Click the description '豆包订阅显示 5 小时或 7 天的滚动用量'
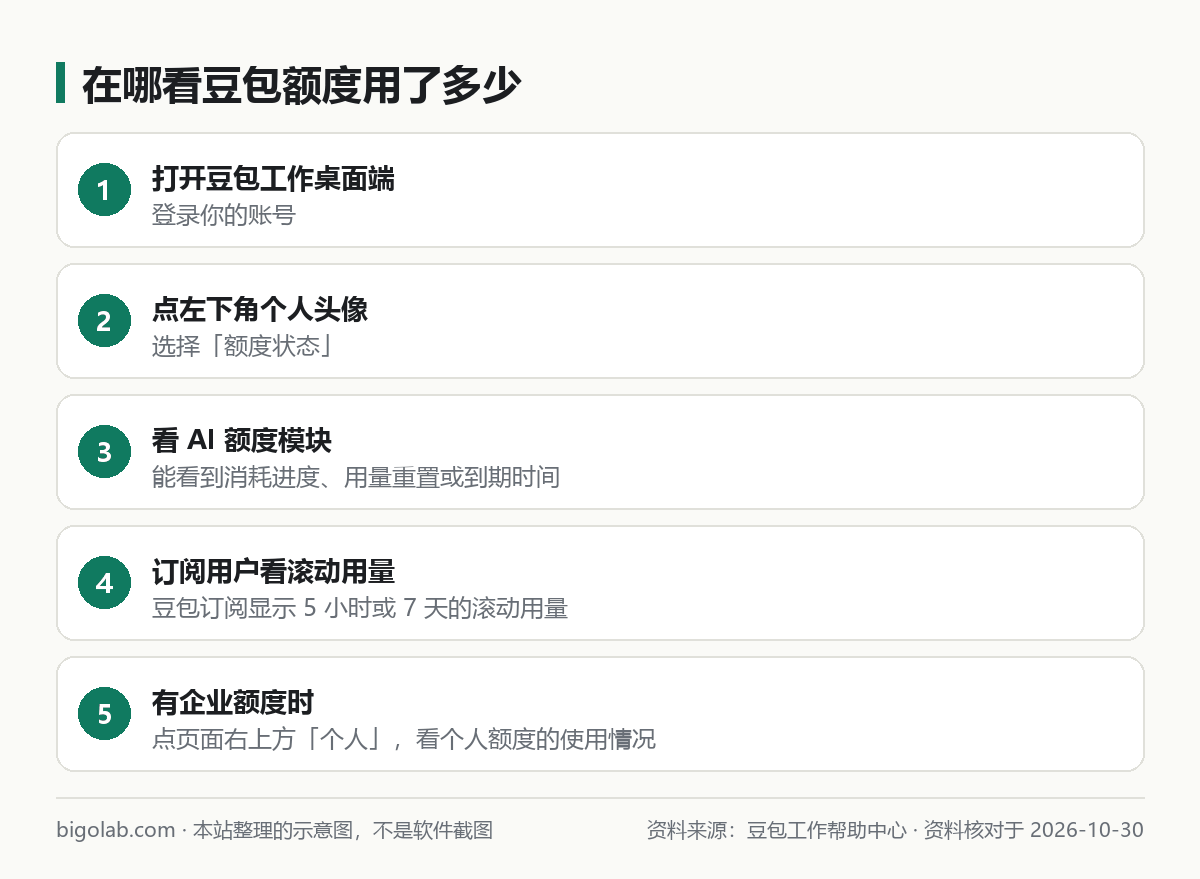Viewport: 1200px width, 879px height. pos(360,608)
